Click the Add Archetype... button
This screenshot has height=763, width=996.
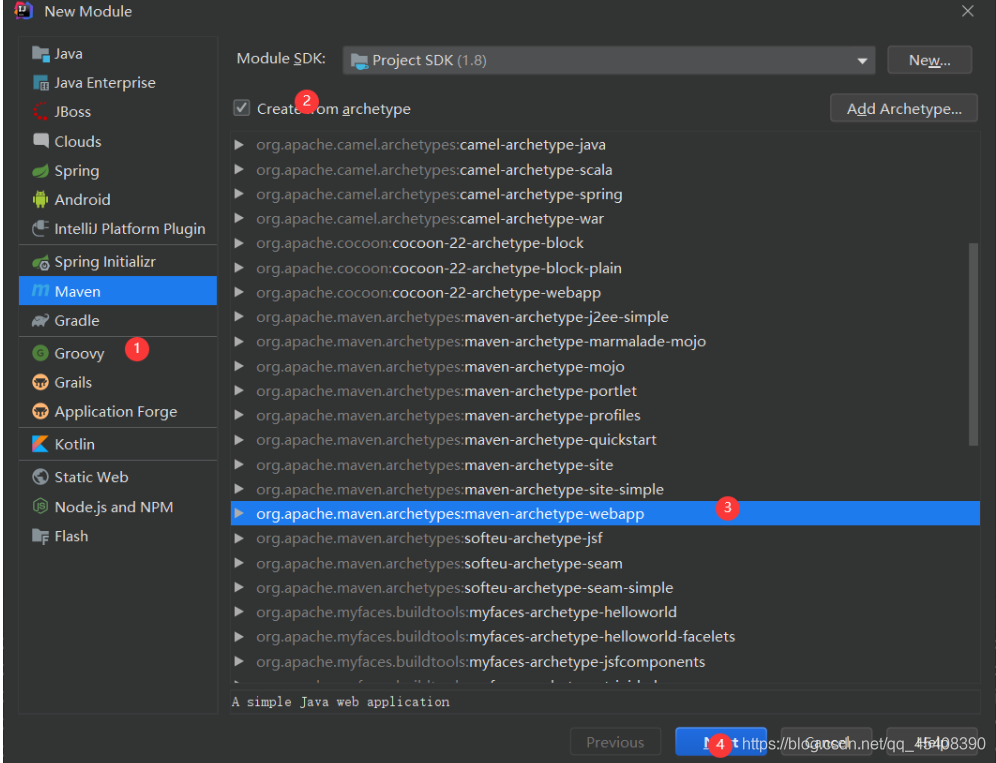pyautogui.click(x=903, y=109)
